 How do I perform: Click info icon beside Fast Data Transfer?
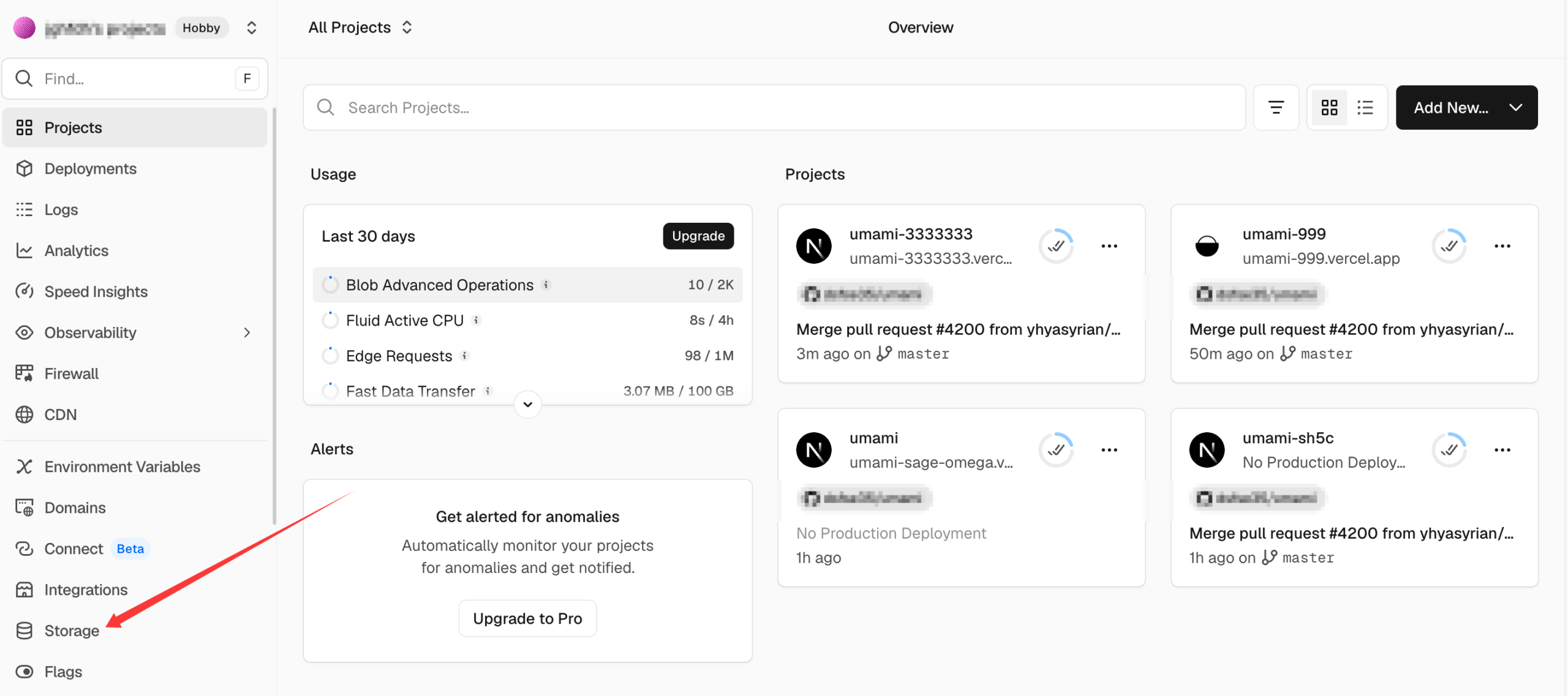point(488,391)
